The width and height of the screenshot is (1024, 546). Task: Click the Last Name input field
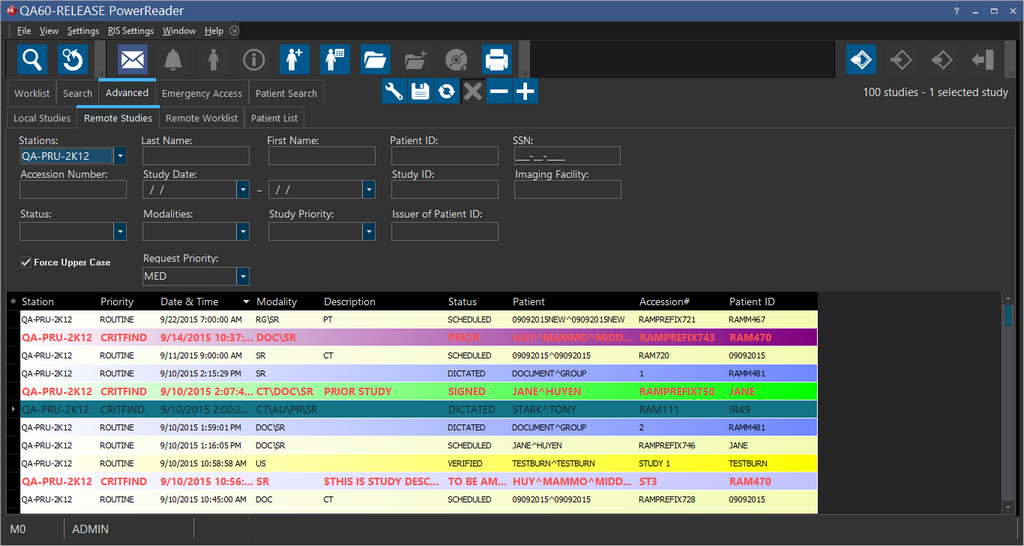click(x=196, y=156)
